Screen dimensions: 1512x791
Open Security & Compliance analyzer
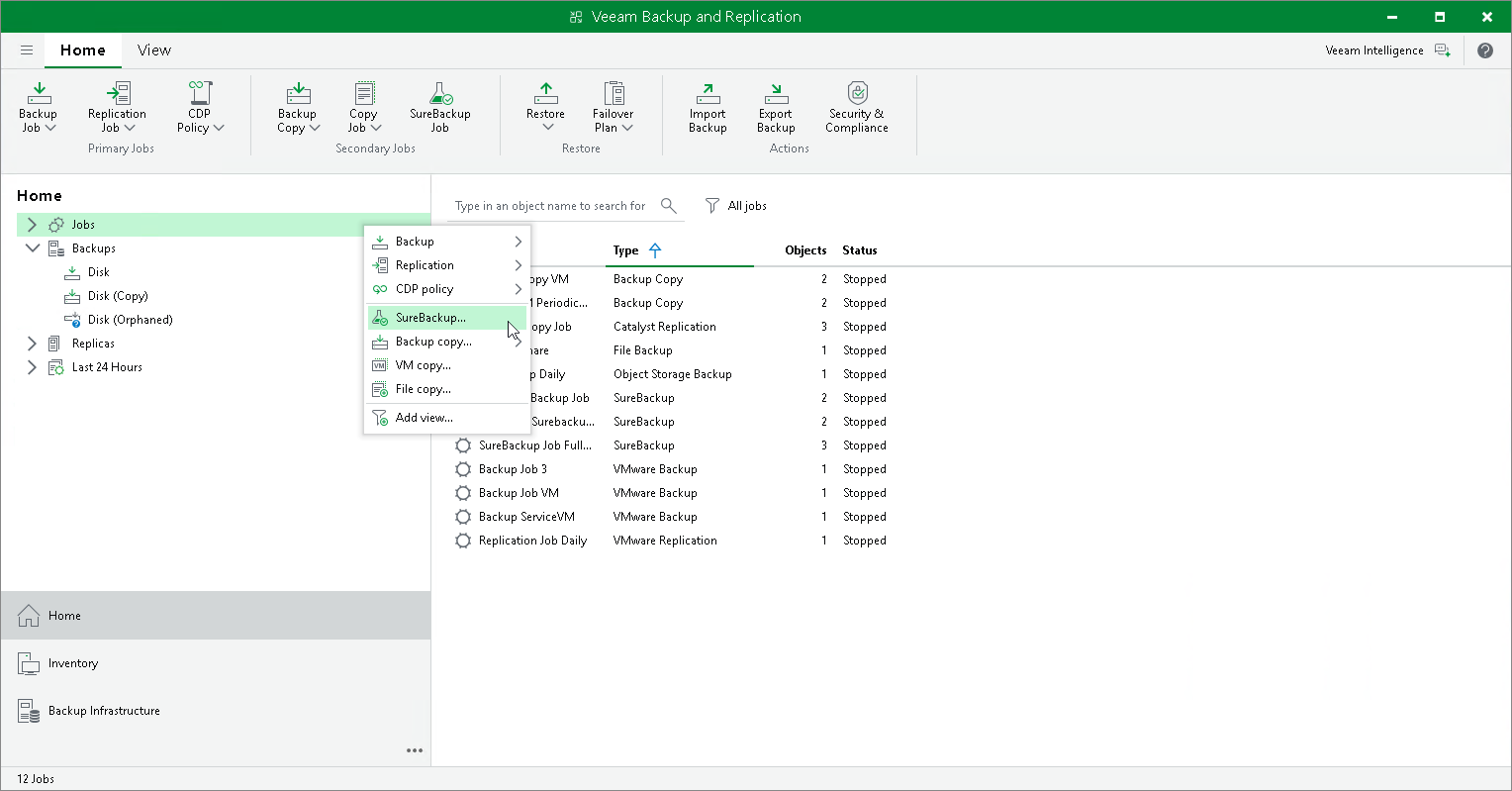click(x=857, y=107)
